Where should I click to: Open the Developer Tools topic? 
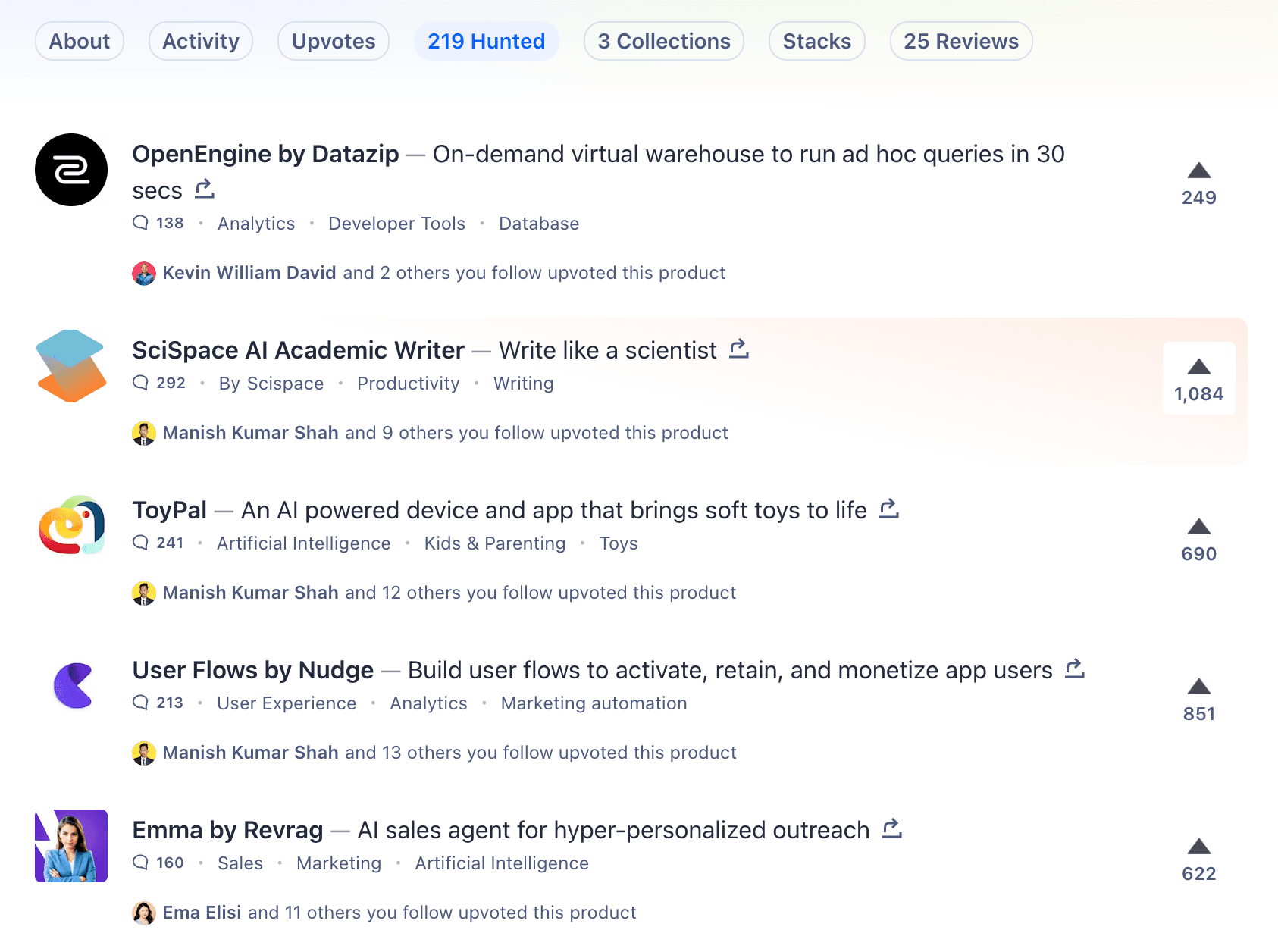pos(396,224)
